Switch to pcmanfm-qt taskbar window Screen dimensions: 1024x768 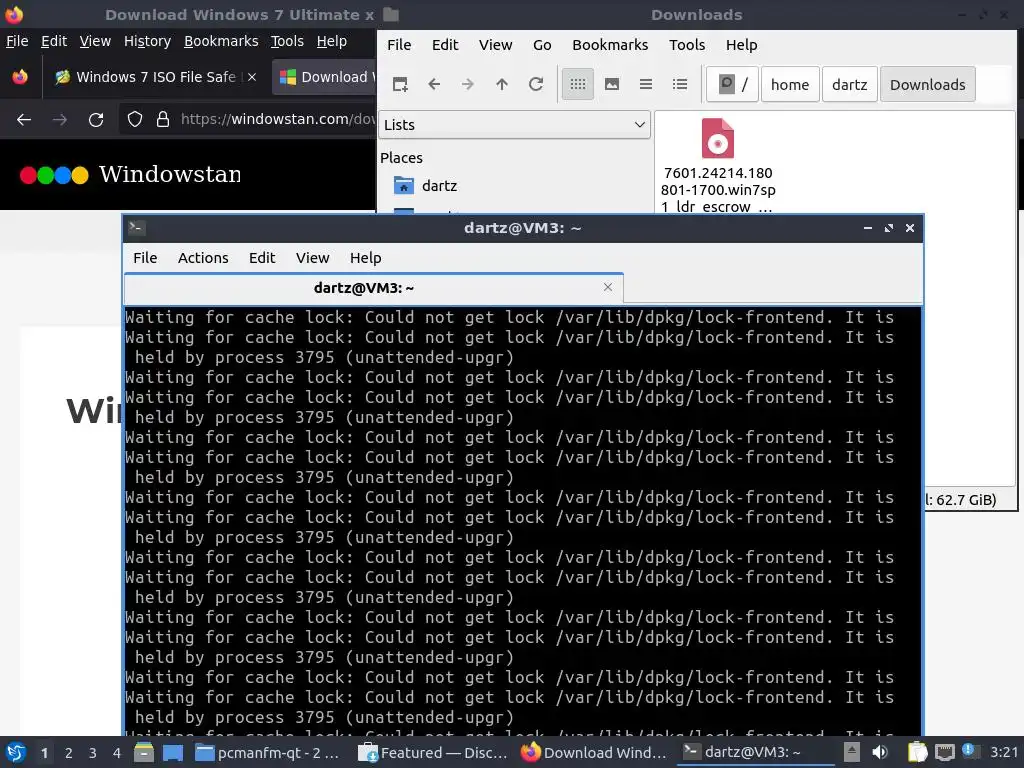(268, 753)
